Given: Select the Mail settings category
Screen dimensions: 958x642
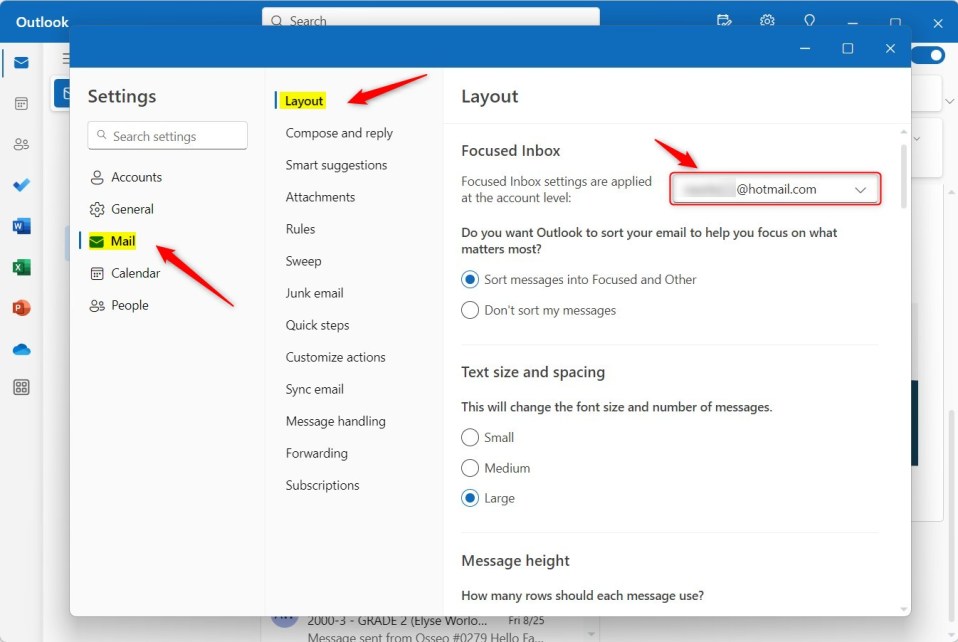Looking at the screenshot, I should (x=112, y=241).
